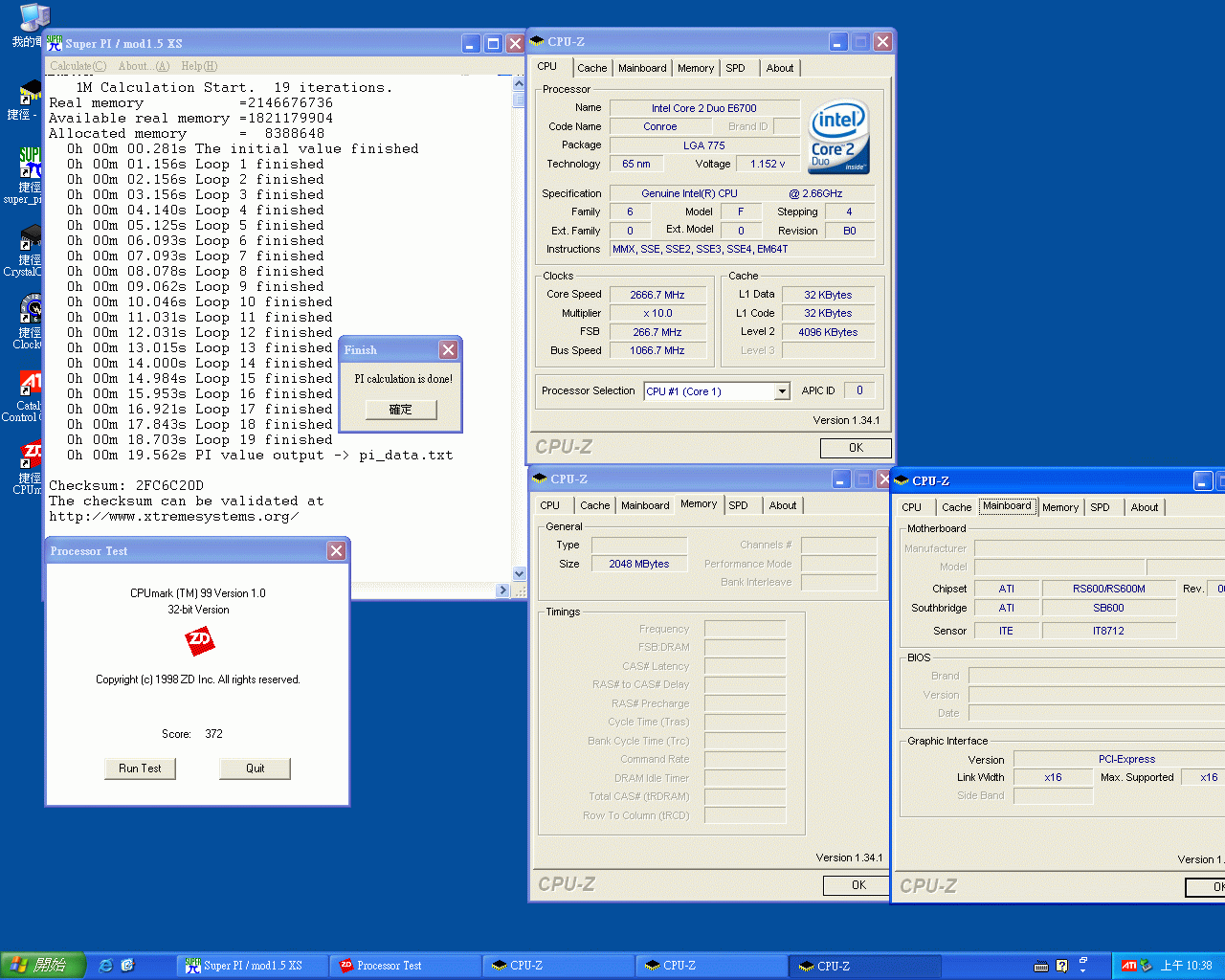The image size is (1225, 980).
Task: Click the top CPU-Z window title icon
Action: tap(537, 41)
